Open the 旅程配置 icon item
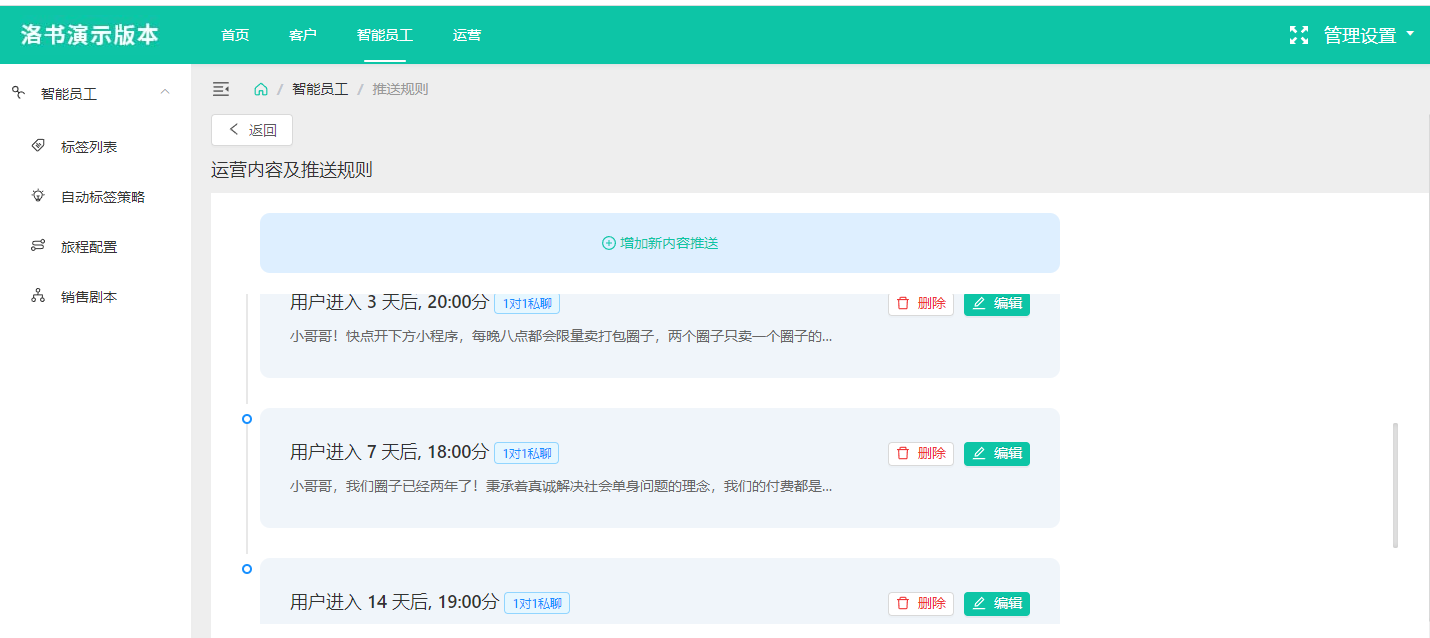 click(38, 246)
